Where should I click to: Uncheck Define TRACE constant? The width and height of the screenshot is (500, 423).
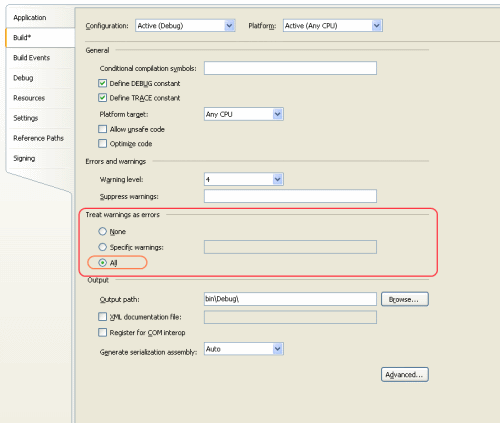pos(103,98)
